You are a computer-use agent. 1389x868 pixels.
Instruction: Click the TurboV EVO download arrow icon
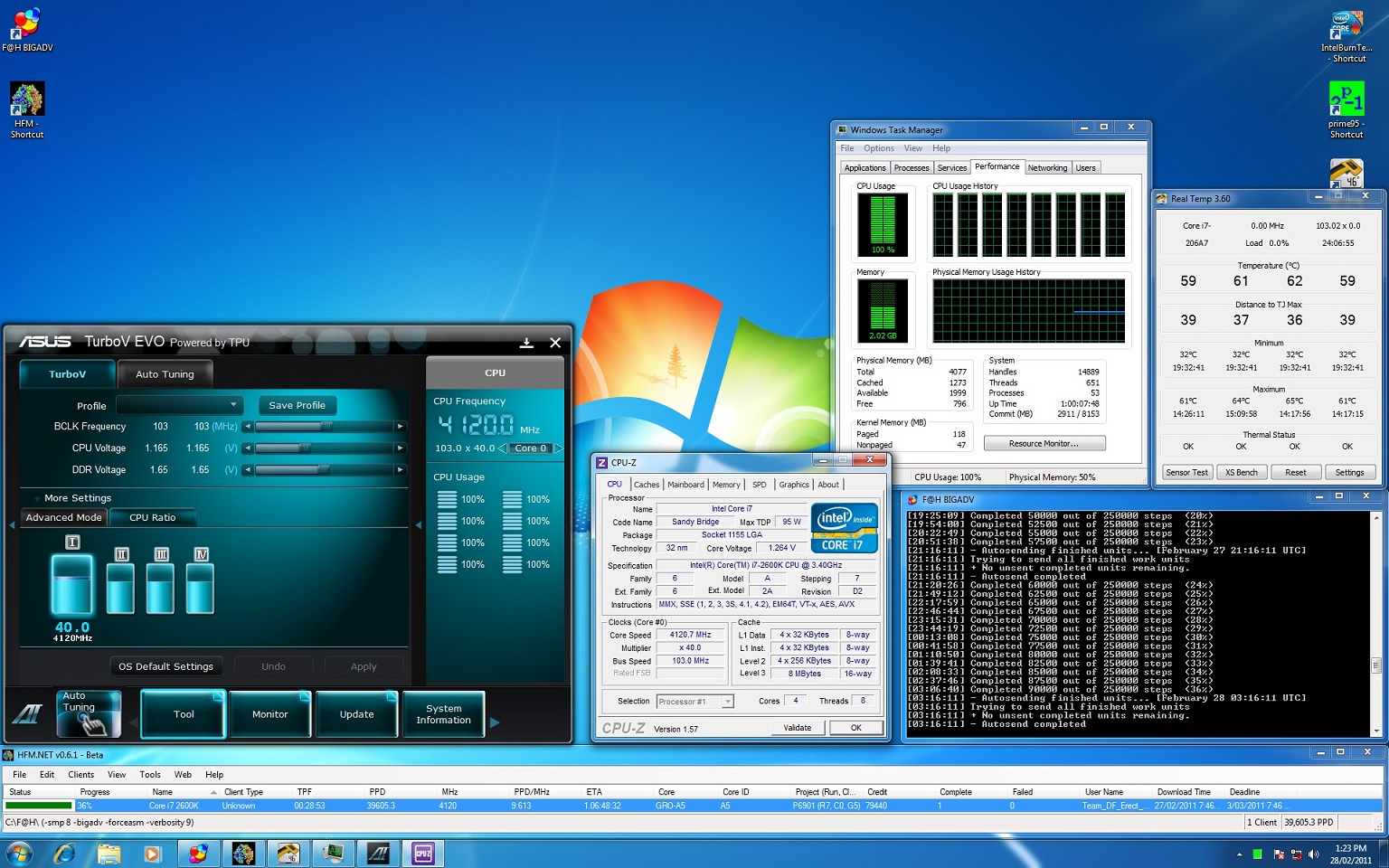tap(526, 343)
